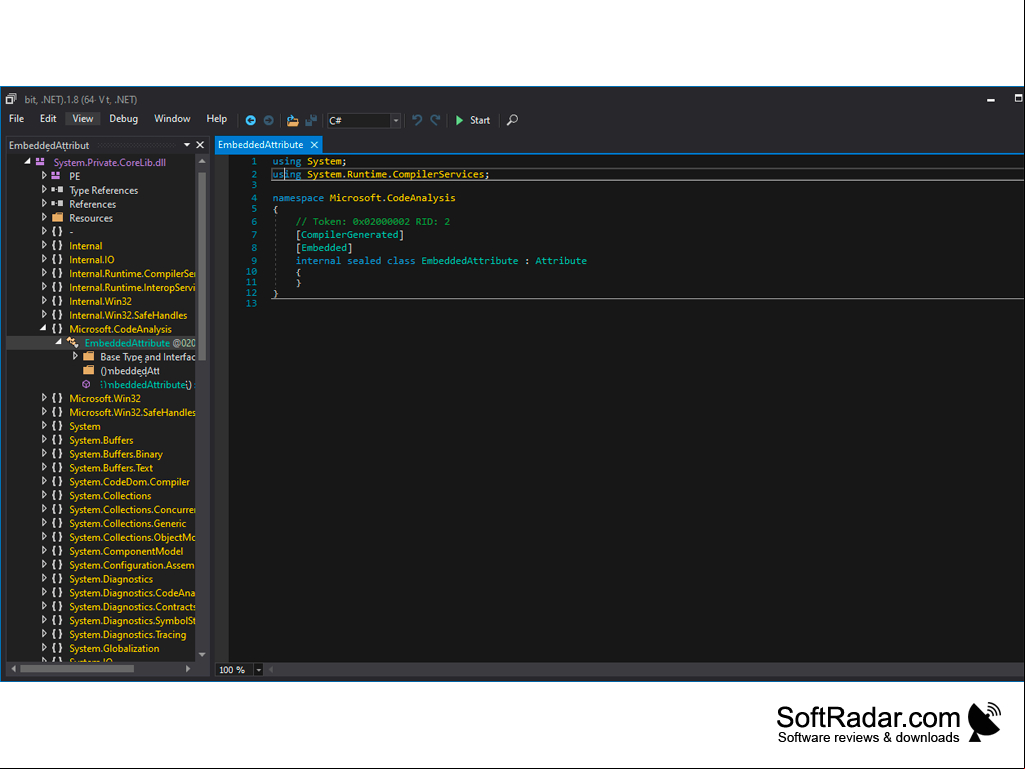1025x769 pixels.
Task: Collapse the System.Private.CoreLib.dll node
Action: point(27,162)
